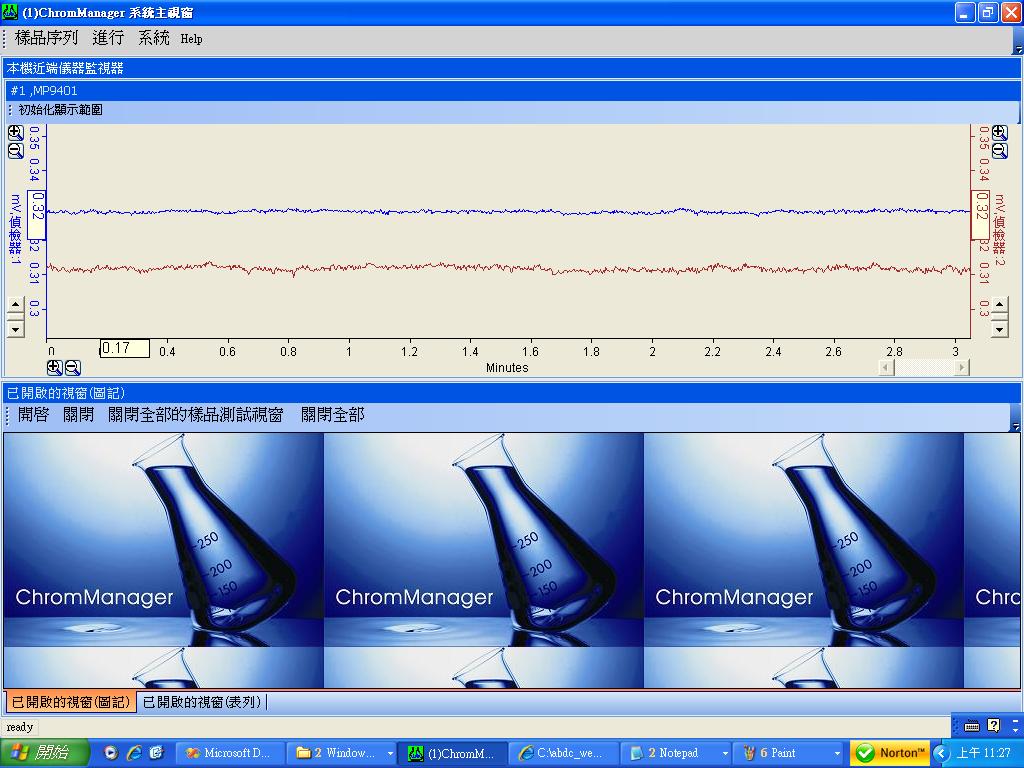Switch to (1)ChromM... taskbar item

(x=454, y=753)
